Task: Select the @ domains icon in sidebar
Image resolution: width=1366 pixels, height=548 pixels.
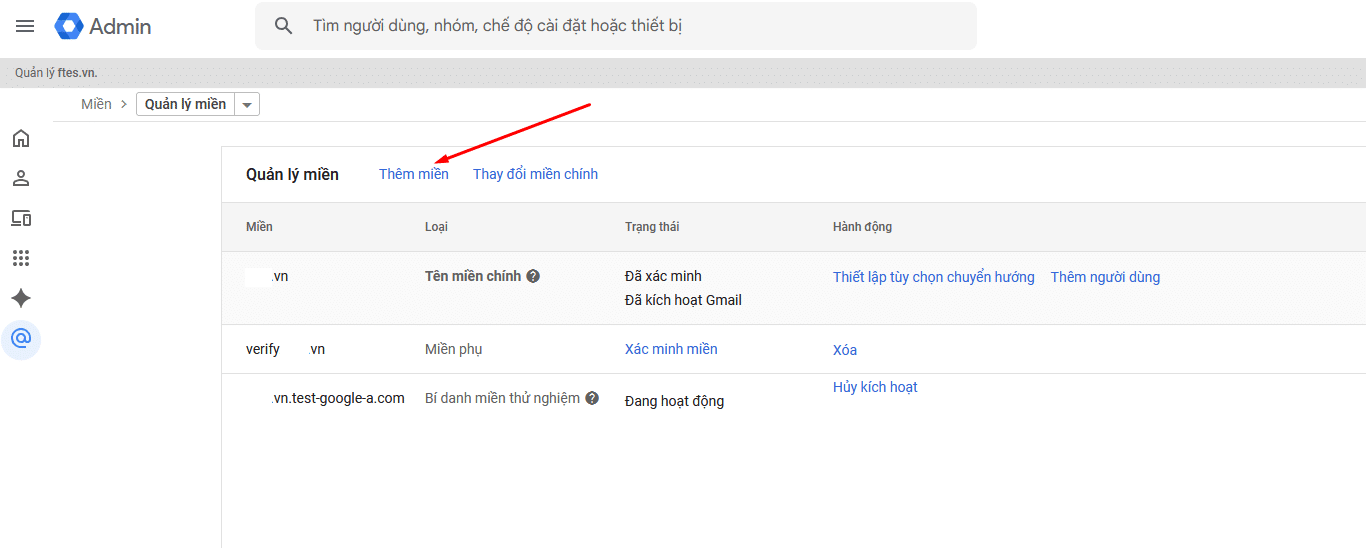Action: click(21, 338)
